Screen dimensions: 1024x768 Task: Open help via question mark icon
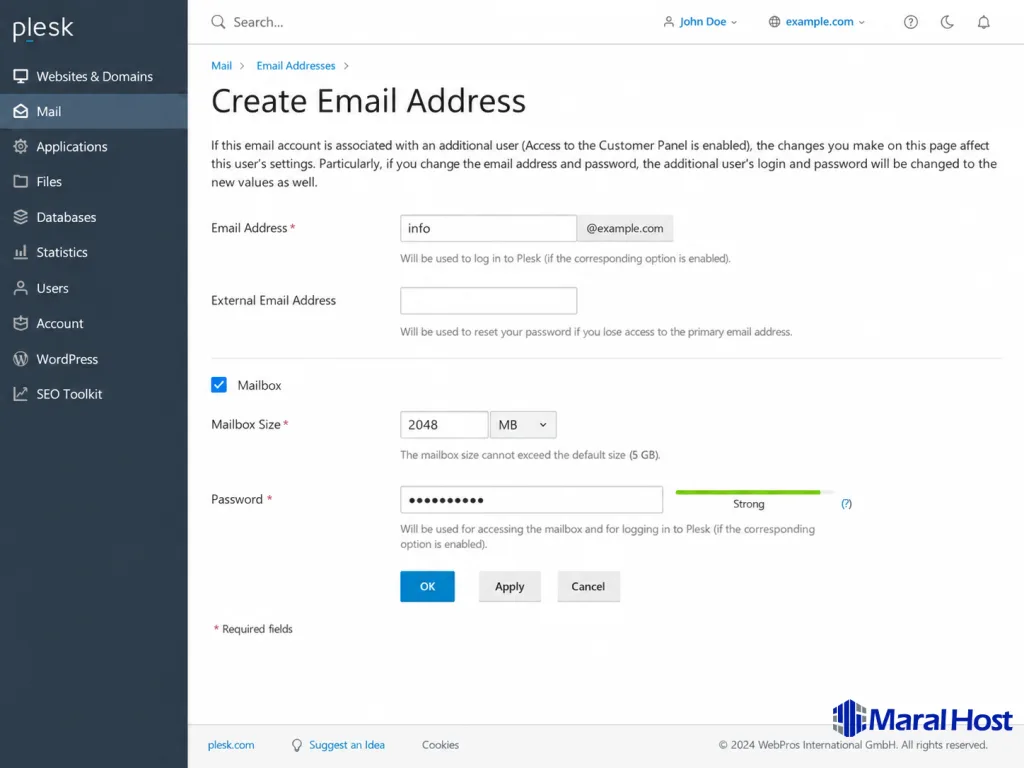tap(910, 22)
